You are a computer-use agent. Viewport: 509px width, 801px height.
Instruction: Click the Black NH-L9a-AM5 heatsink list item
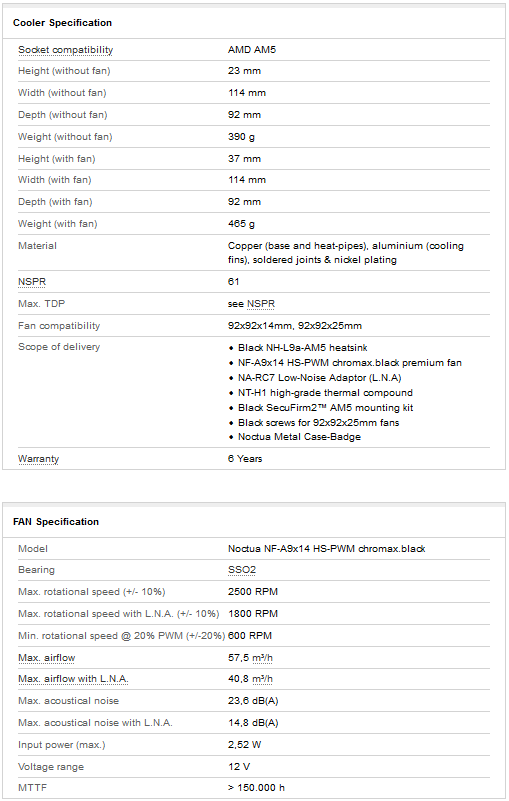303,348
